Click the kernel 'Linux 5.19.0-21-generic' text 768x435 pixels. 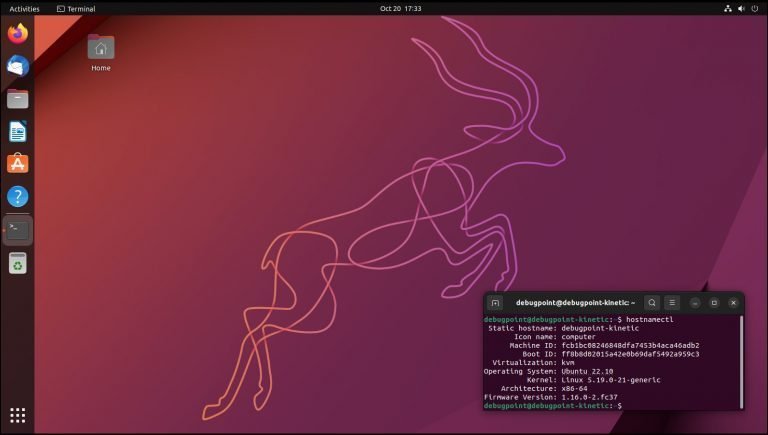pyautogui.click(x=611, y=380)
